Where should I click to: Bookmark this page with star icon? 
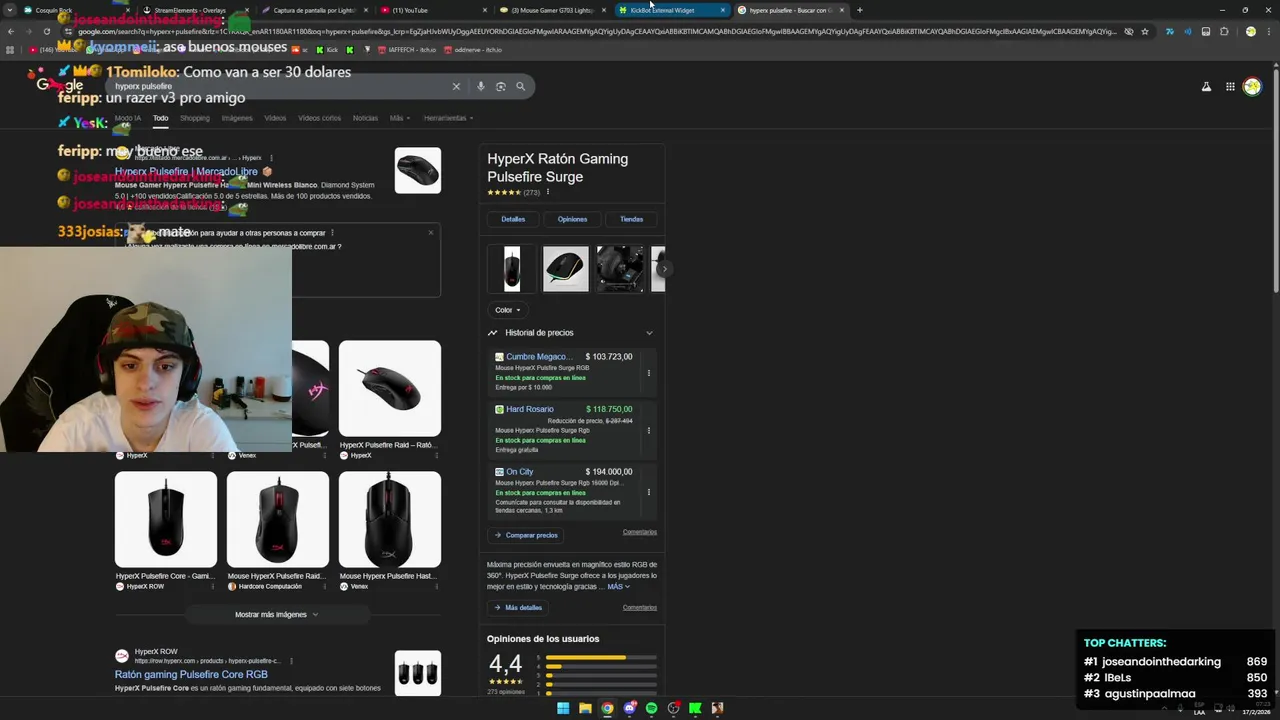(x=1145, y=31)
